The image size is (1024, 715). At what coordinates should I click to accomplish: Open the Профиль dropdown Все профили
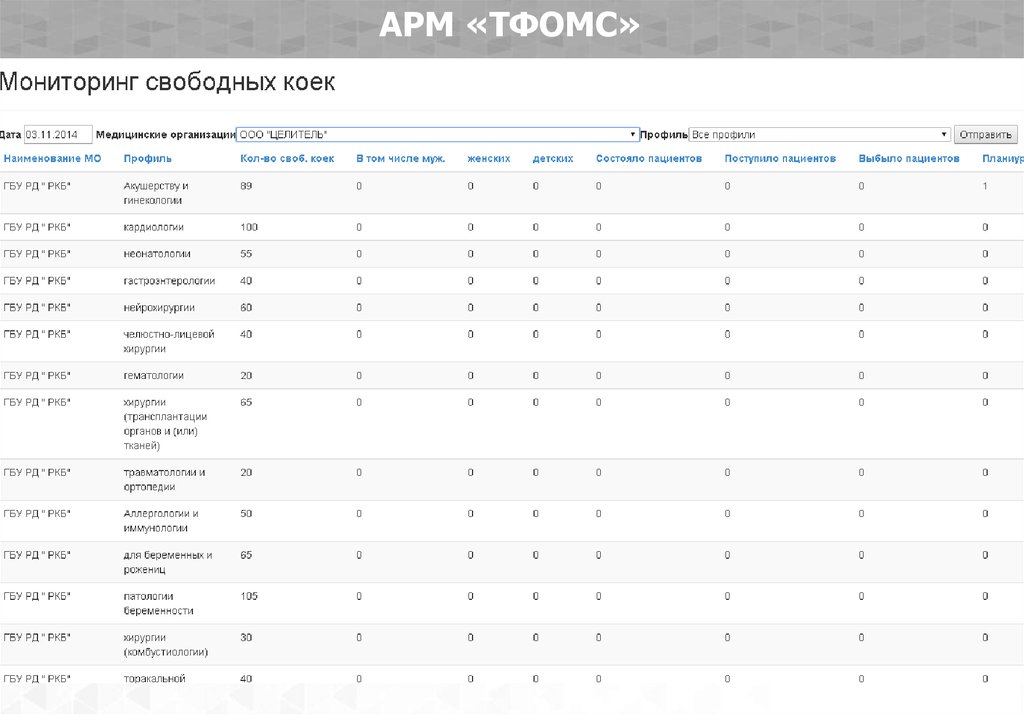coord(820,135)
